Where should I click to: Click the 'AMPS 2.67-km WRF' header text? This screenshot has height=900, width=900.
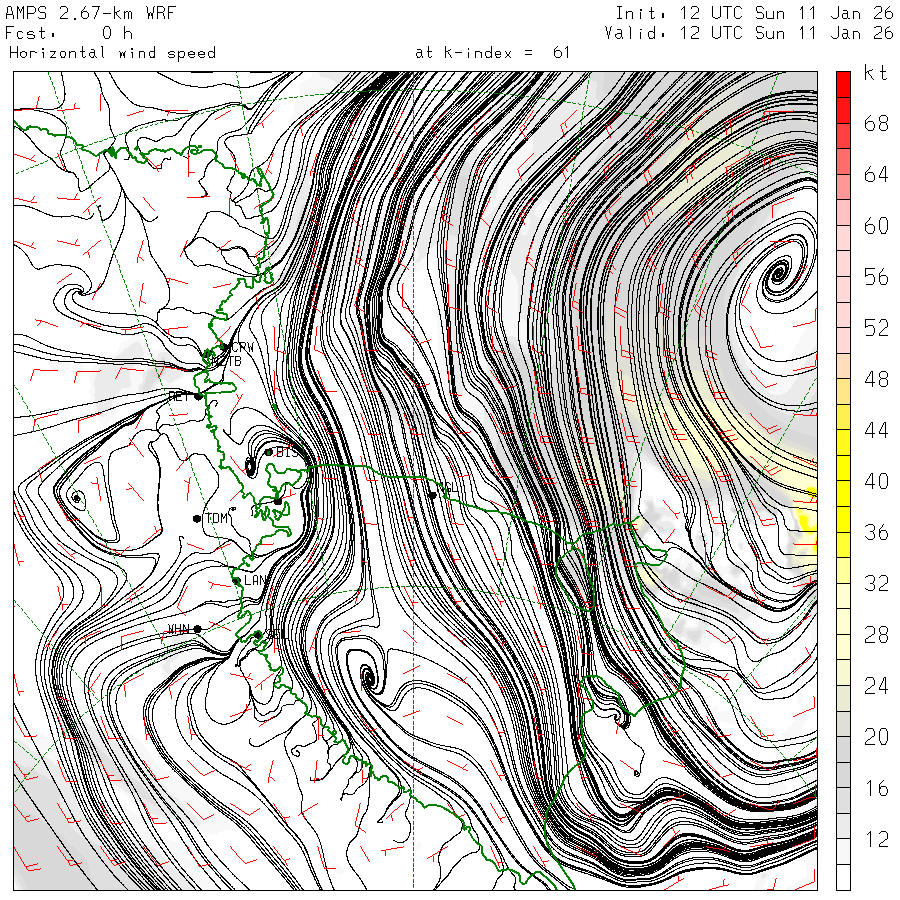coord(90,13)
